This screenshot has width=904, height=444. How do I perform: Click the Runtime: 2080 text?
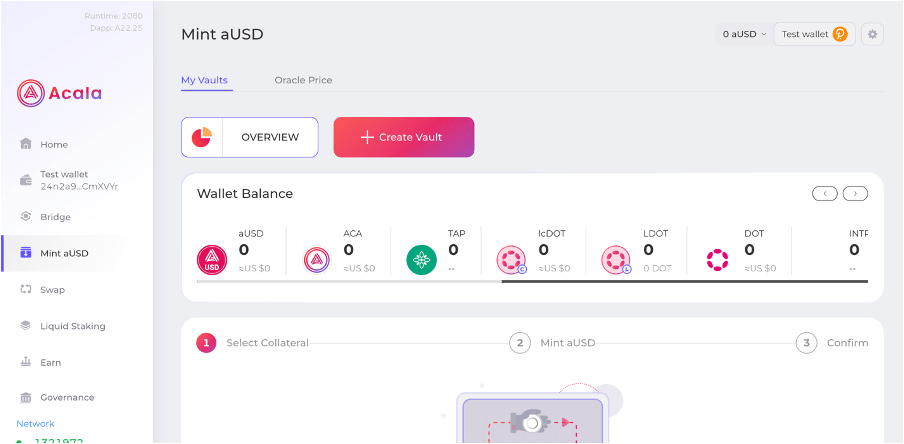click(114, 16)
